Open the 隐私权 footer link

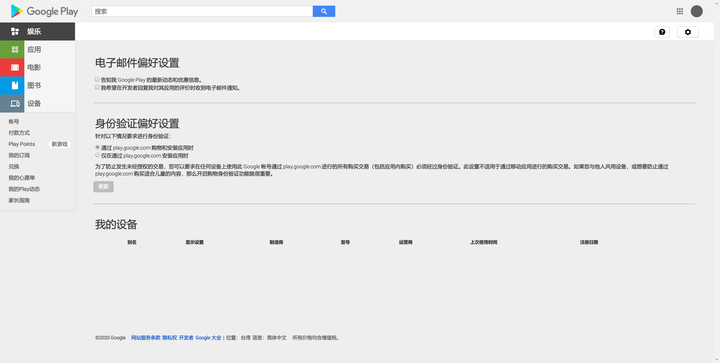(x=169, y=338)
